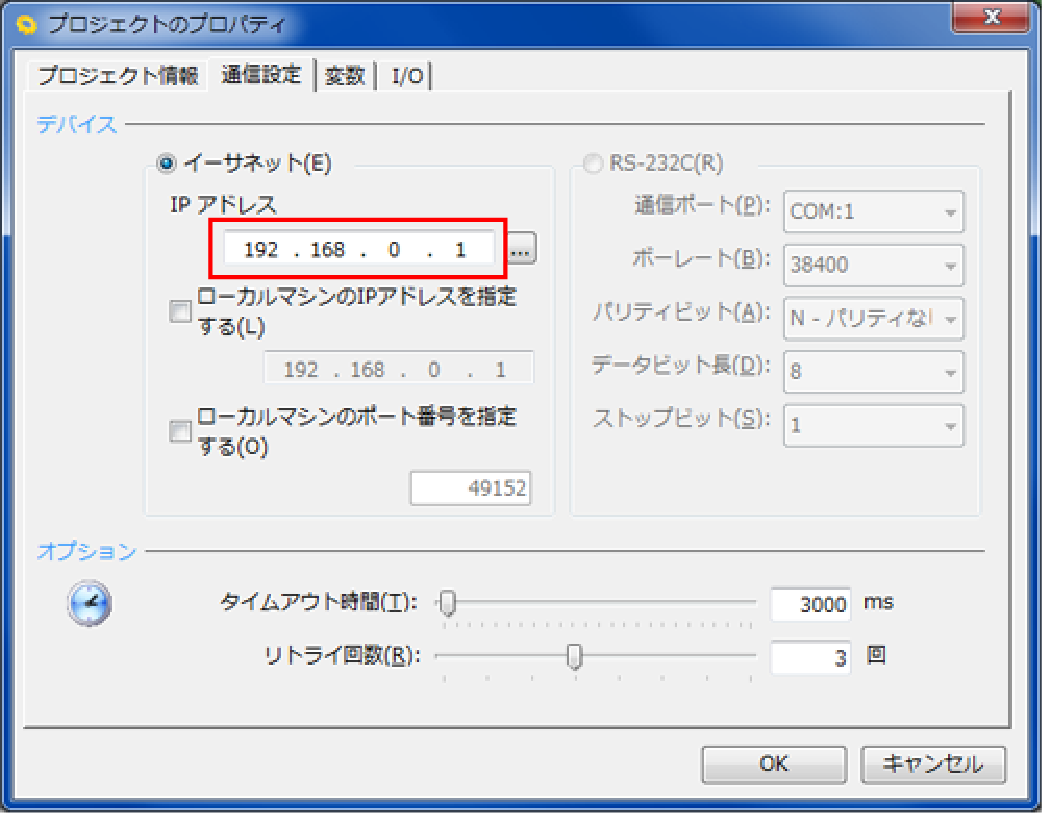The width and height of the screenshot is (1042, 813).
Task: Open the パリティビット dropdown list
Action: (873, 319)
